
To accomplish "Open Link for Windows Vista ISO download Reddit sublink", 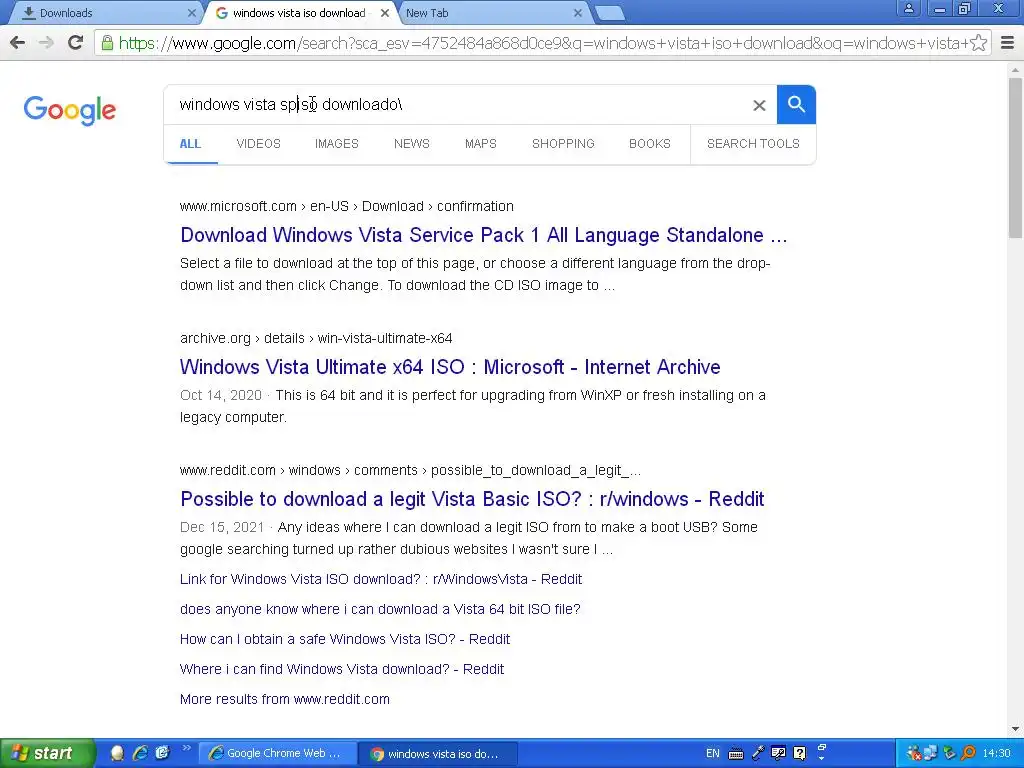I will click(x=381, y=579).
